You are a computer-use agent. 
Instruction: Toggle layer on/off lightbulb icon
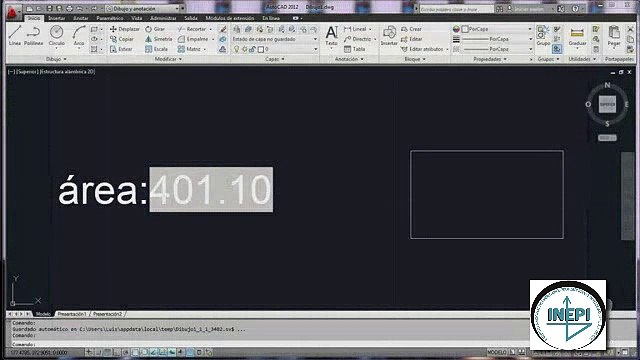coord(236,49)
